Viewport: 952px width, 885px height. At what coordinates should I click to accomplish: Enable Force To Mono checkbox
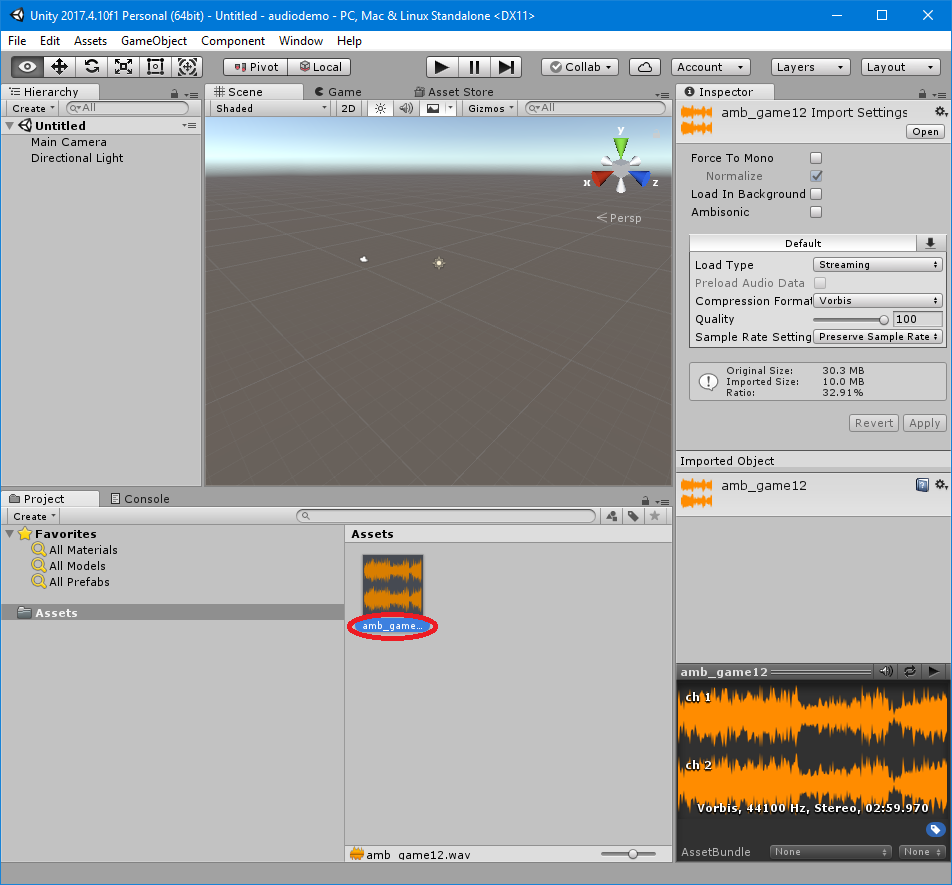pyautogui.click(x=816, y=158)
